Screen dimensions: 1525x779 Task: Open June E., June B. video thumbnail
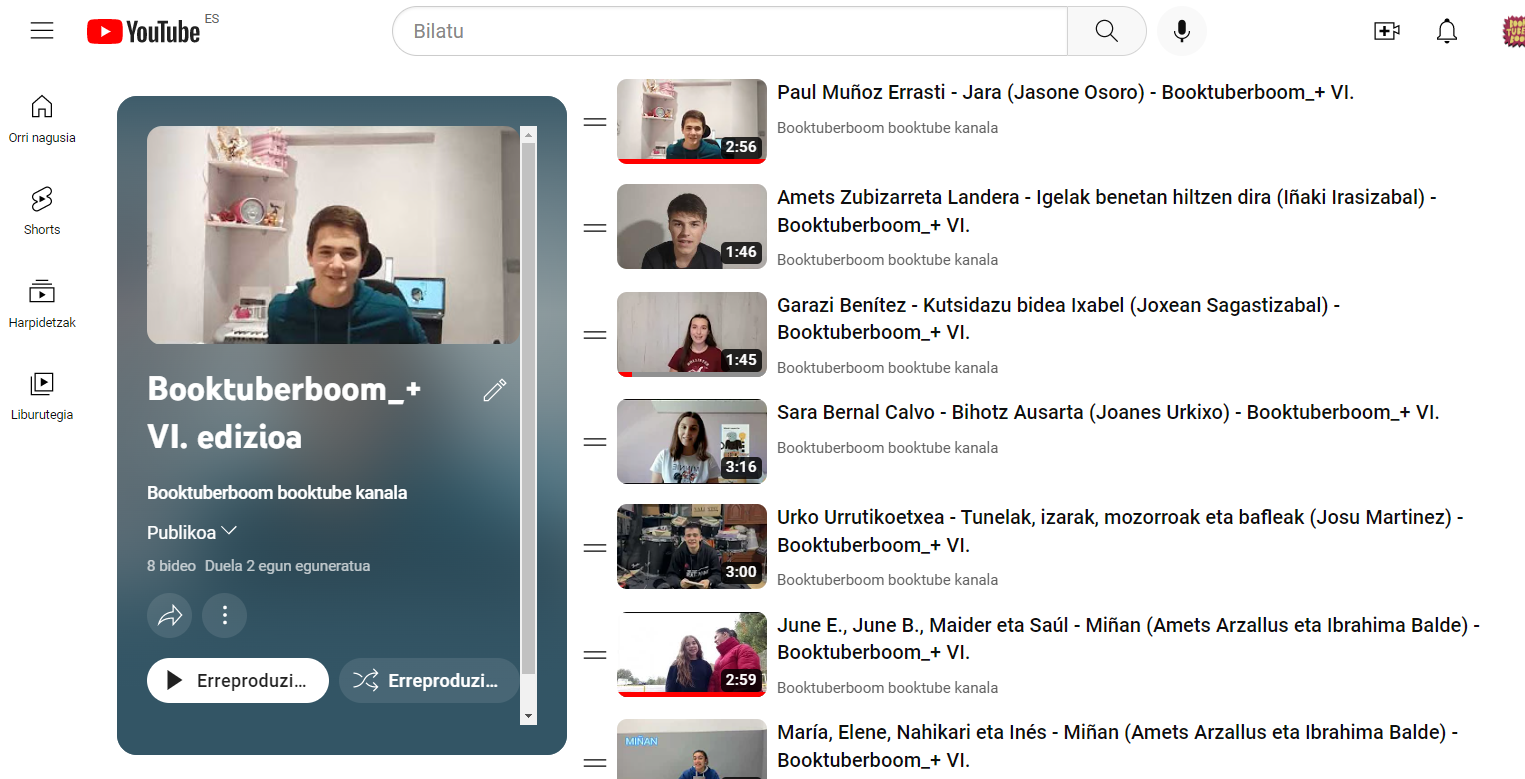click(x=692, y=655)
